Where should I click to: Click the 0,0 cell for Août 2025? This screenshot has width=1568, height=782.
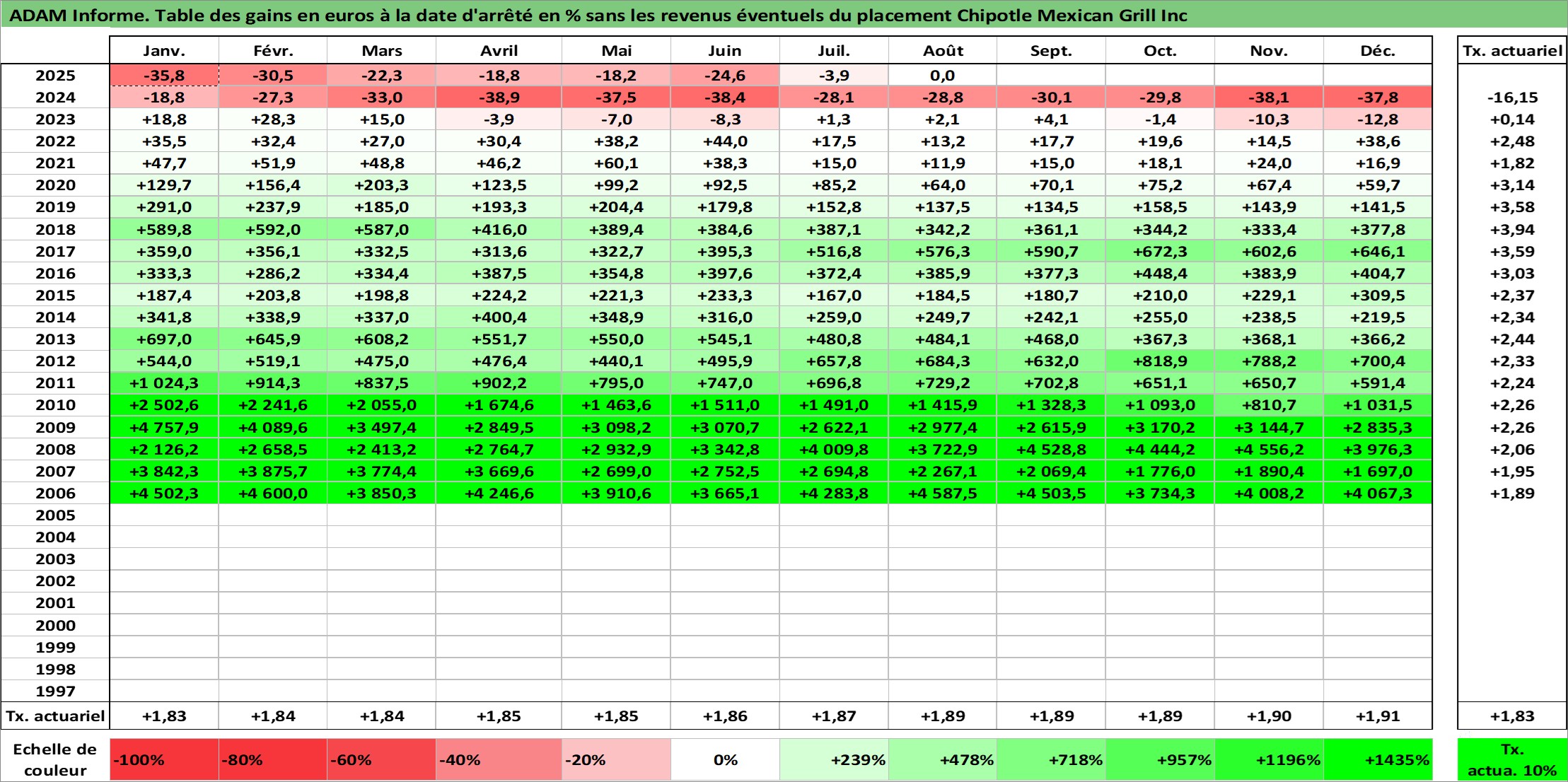click(x=943, y=76)
